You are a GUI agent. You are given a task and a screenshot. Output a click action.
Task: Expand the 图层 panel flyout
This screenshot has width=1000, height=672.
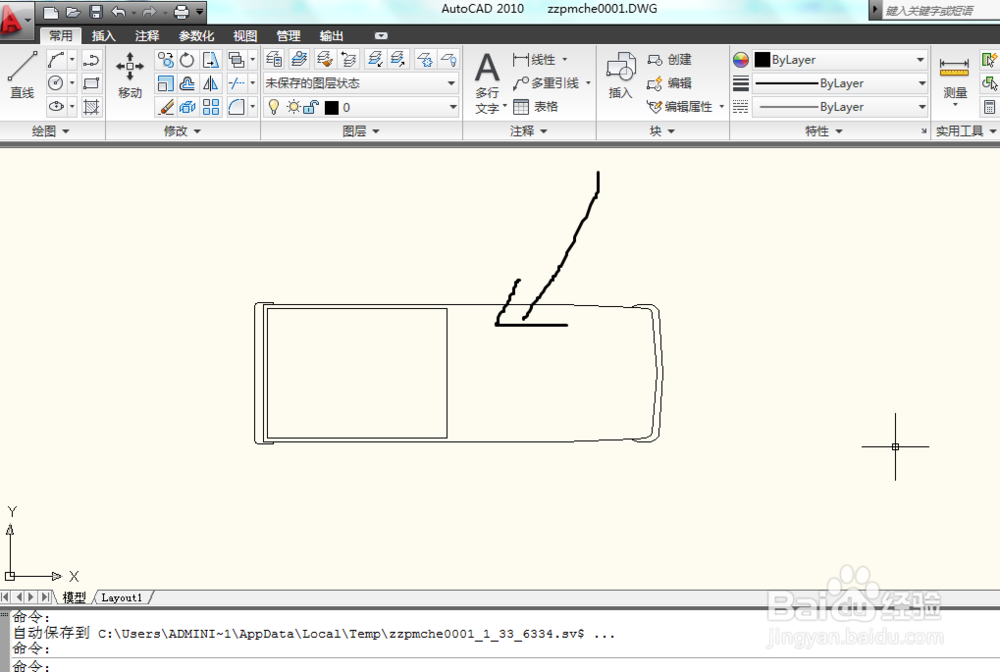[361, 131]
